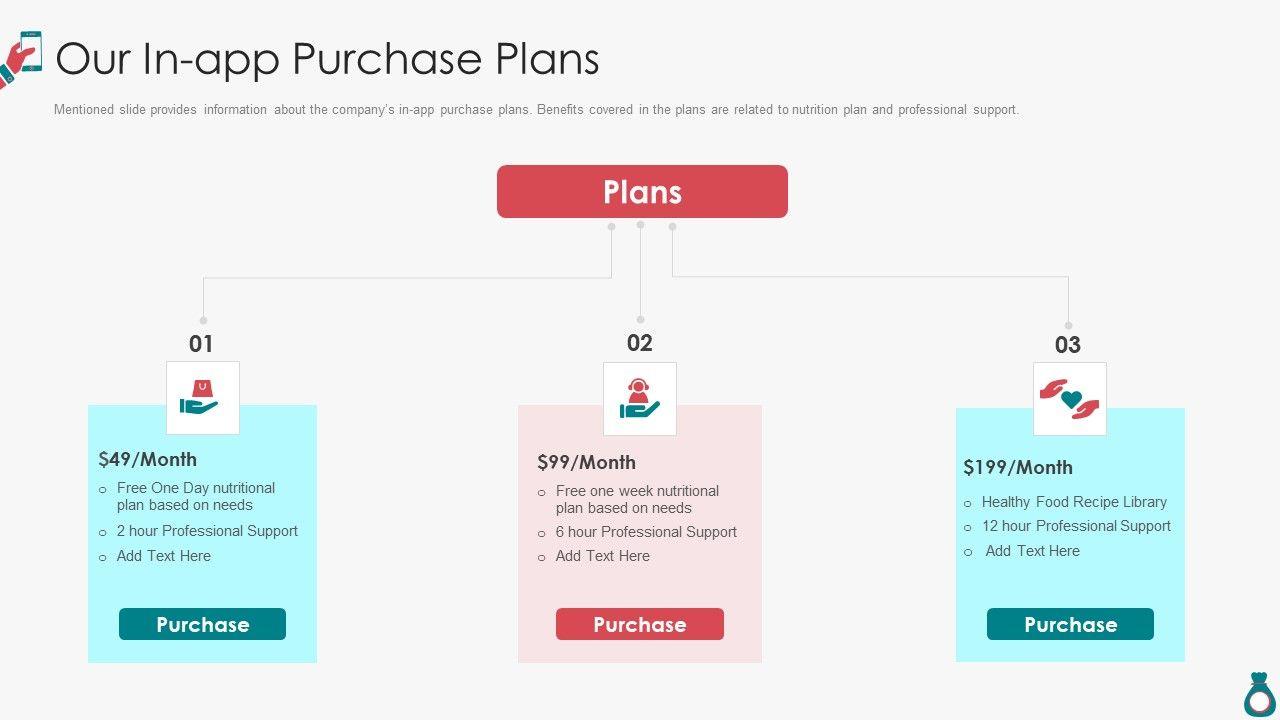Click the hands holding heart icon
This screenshot has width=1280, height=720.
click(1069, 398)
